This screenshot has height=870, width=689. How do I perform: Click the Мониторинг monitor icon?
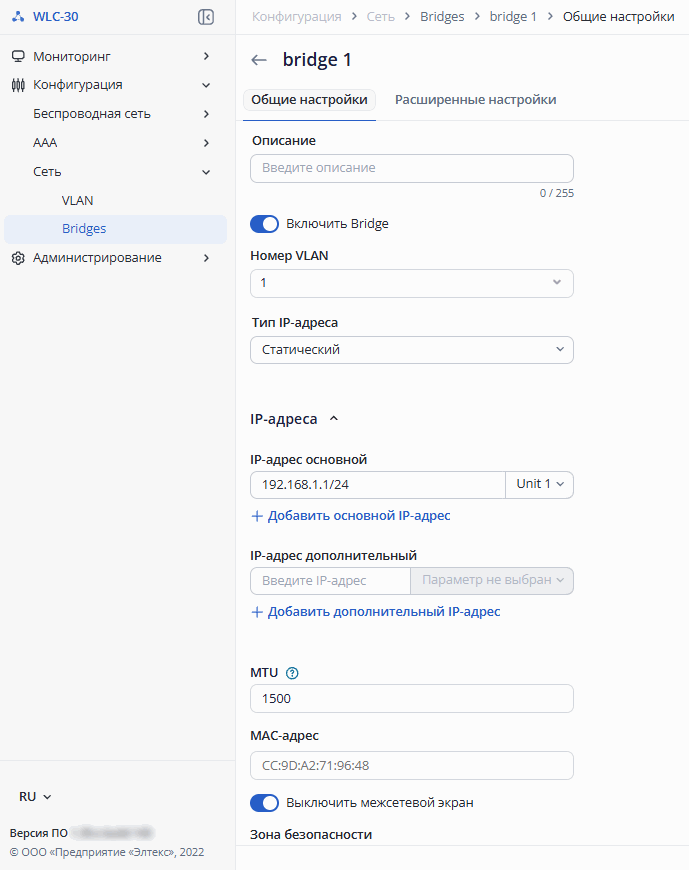18,56
